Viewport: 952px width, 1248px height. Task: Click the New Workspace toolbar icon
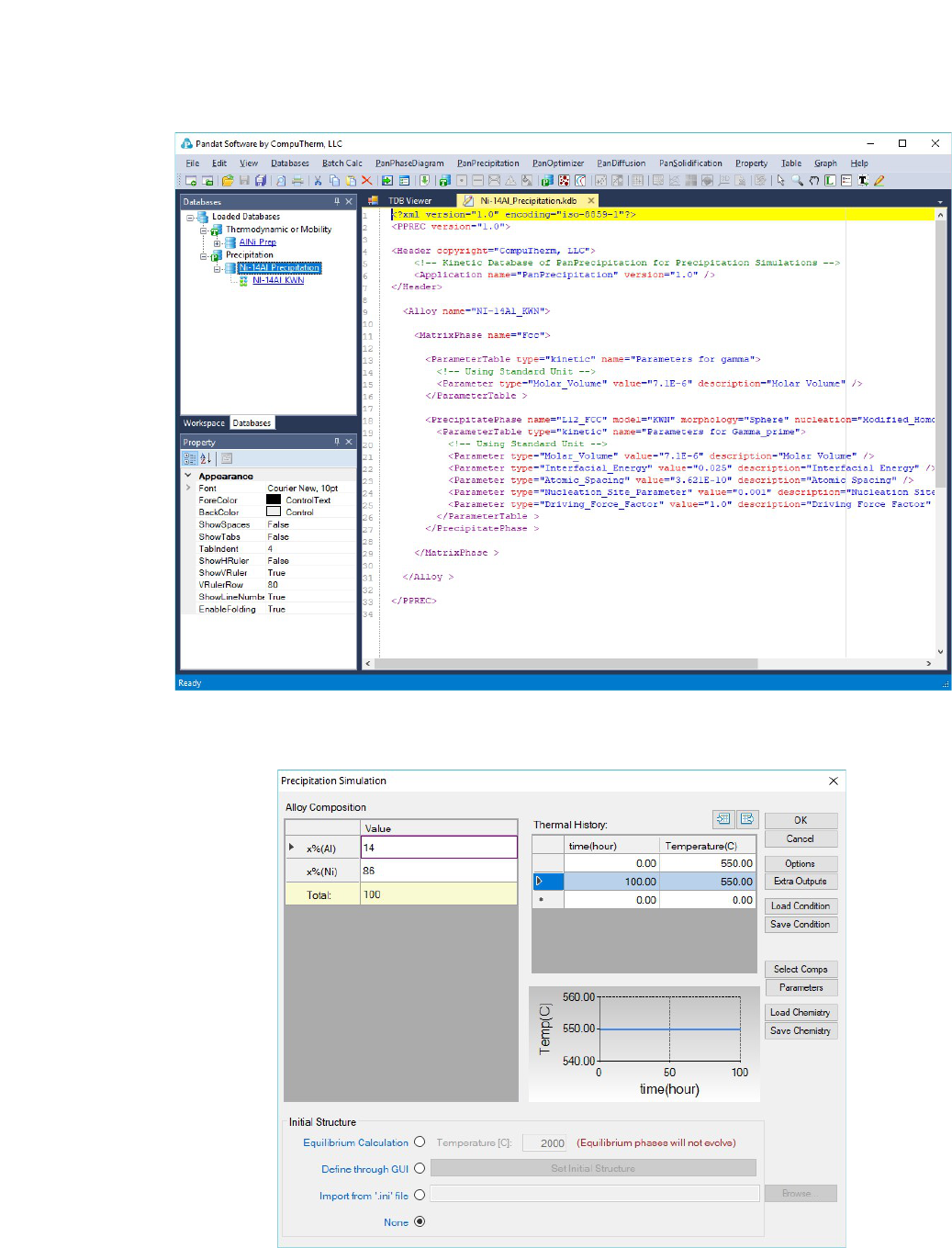click(191, 181)
